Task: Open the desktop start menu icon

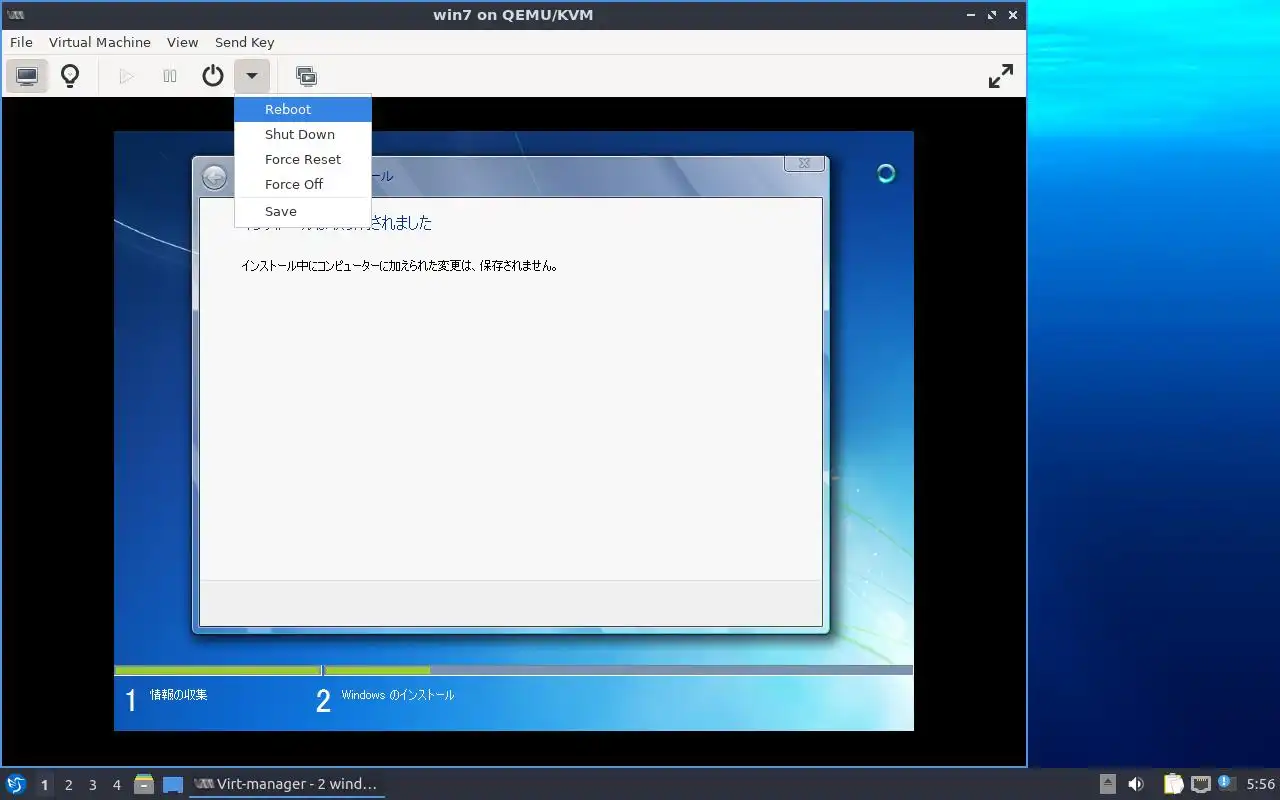Action: [15, 784]
